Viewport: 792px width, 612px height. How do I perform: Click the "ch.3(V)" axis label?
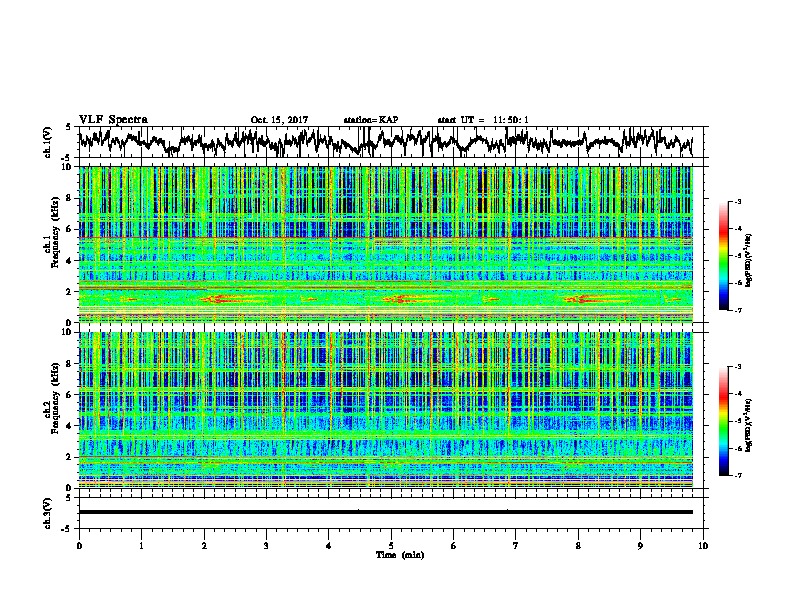[47, 513]
